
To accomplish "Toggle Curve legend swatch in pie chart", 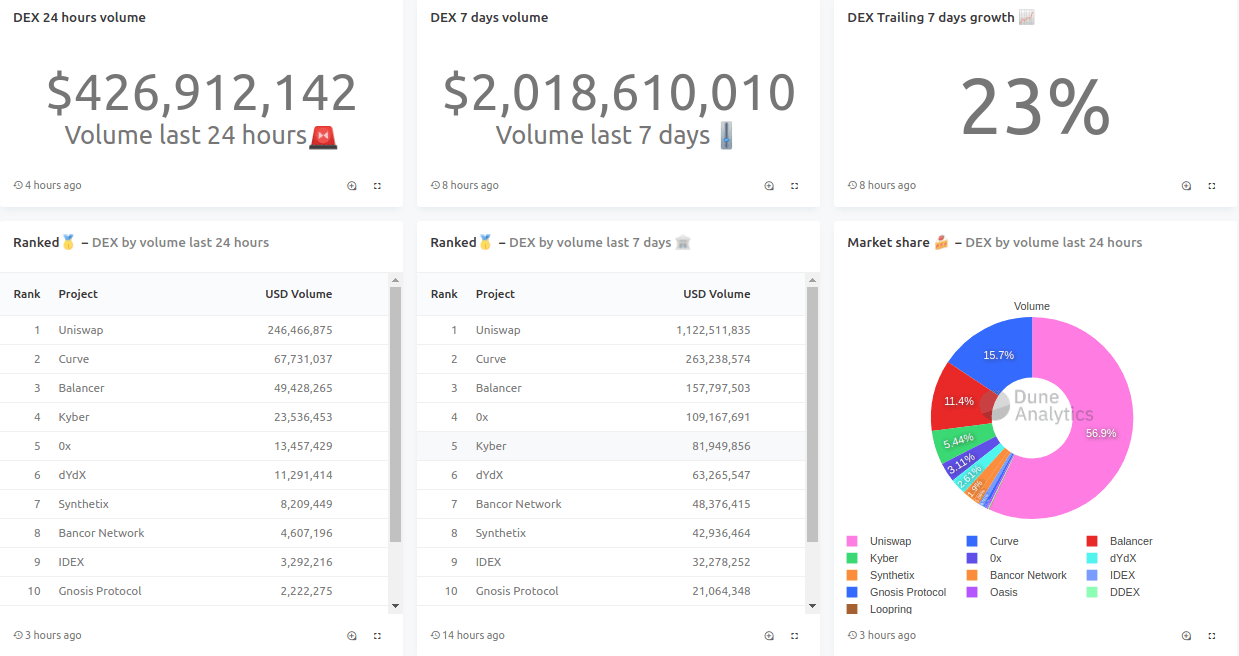I will (x=972, y=541).
